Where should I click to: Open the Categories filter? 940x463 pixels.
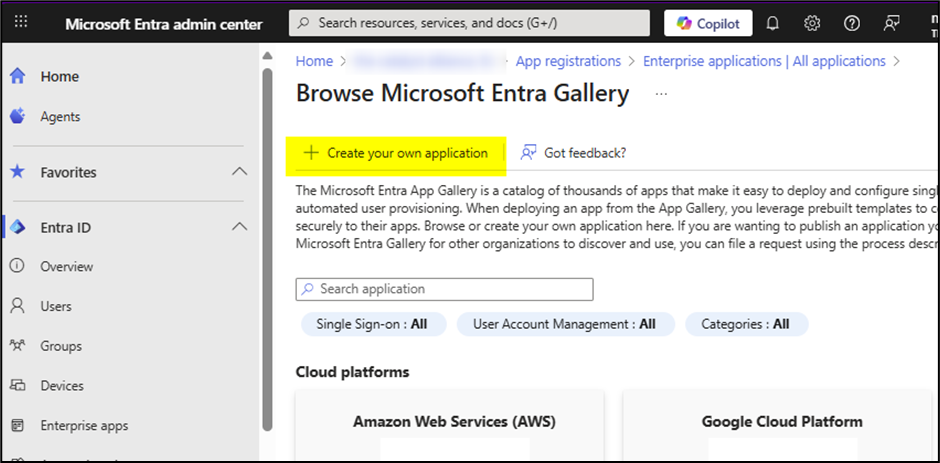point(745,324)
